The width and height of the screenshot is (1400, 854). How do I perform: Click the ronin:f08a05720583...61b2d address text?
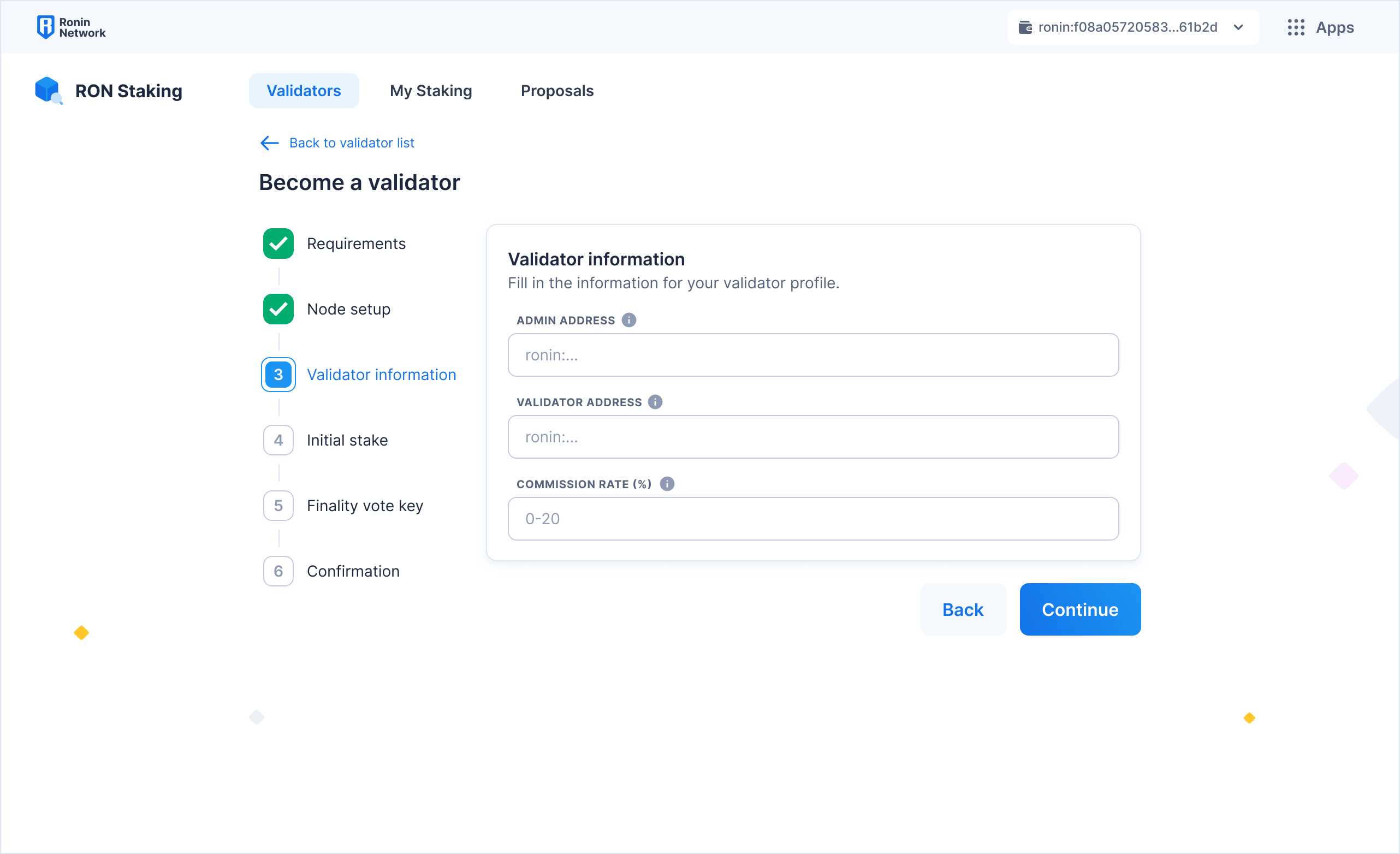(1128, 27)
